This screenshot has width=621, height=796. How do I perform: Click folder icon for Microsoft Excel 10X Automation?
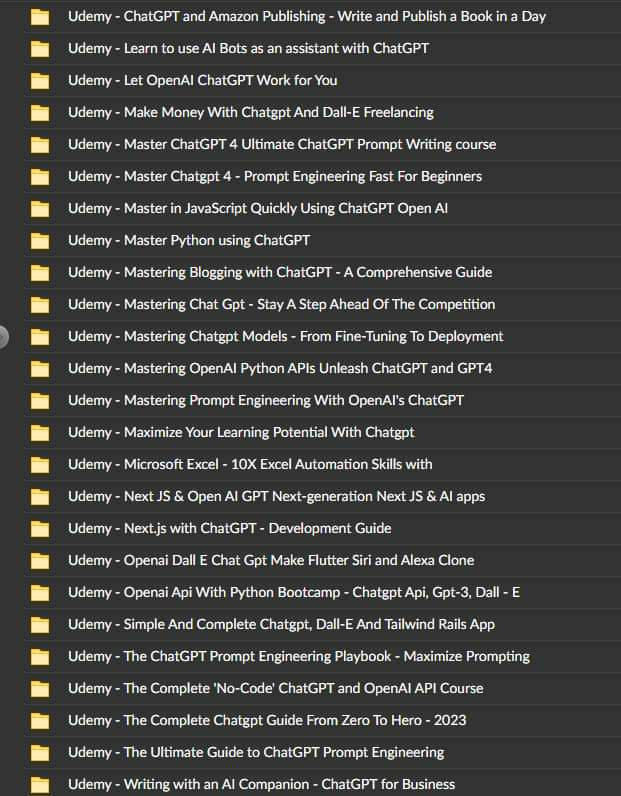pyautogui.click(x=40, y=465)
